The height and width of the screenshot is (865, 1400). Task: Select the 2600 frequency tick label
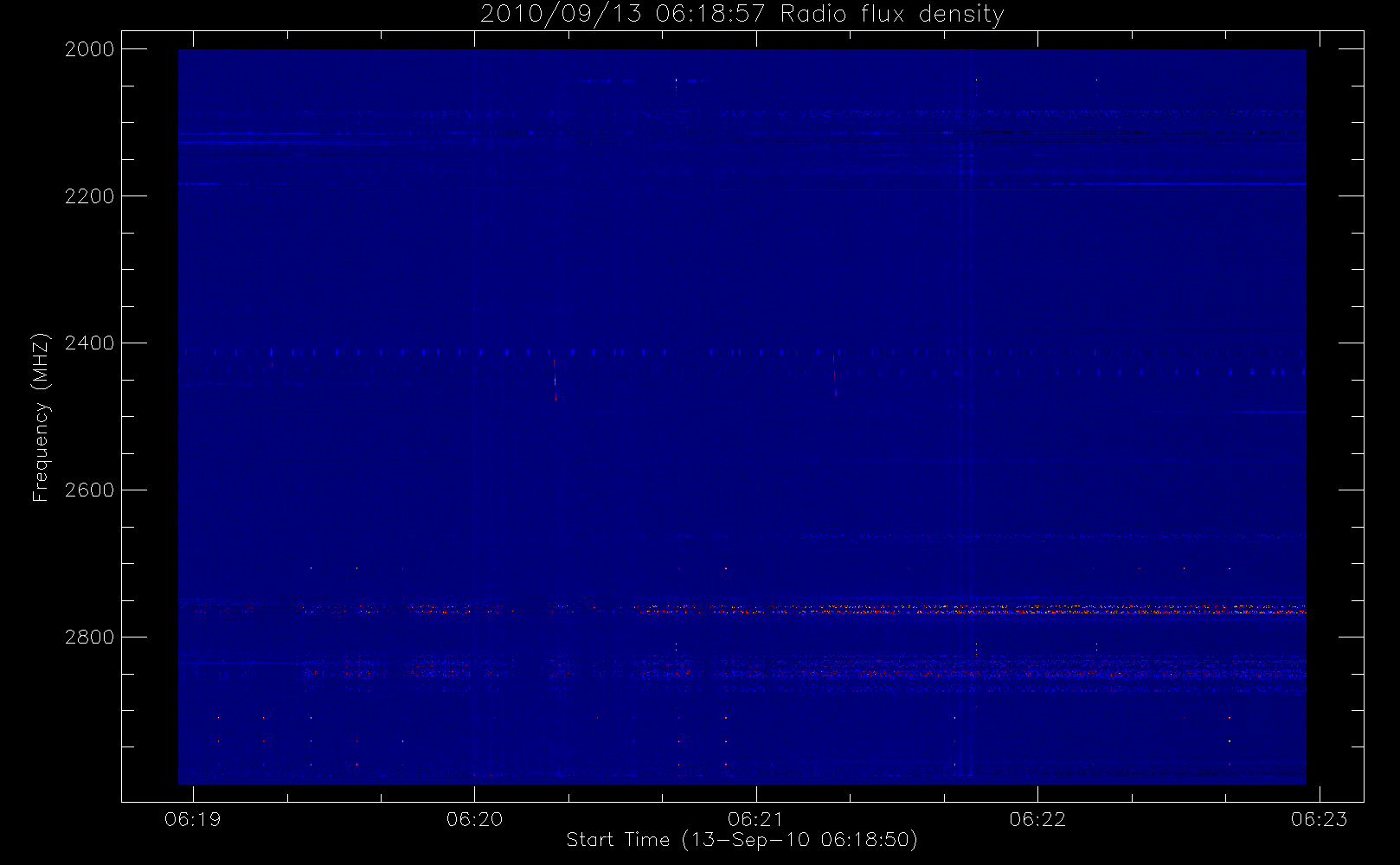[90, 490]
